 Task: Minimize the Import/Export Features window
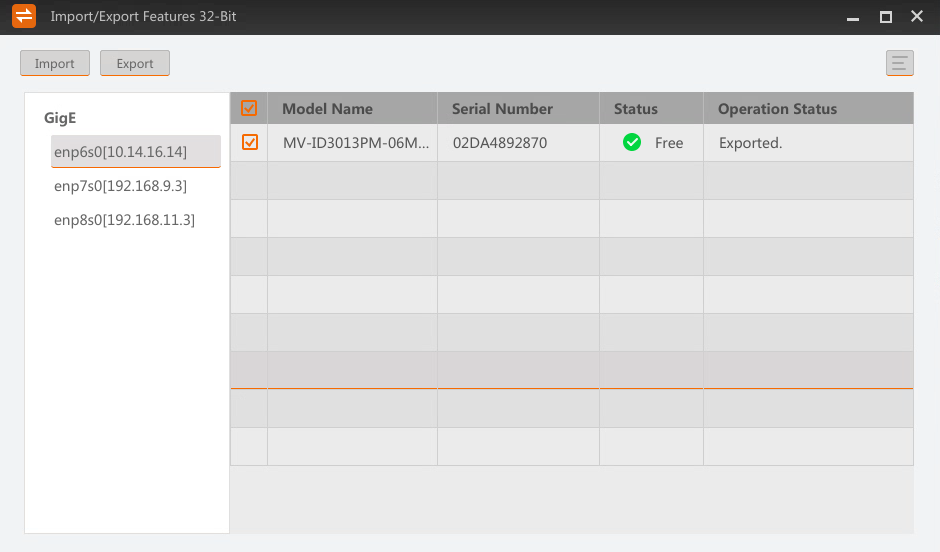click(852, 18)
